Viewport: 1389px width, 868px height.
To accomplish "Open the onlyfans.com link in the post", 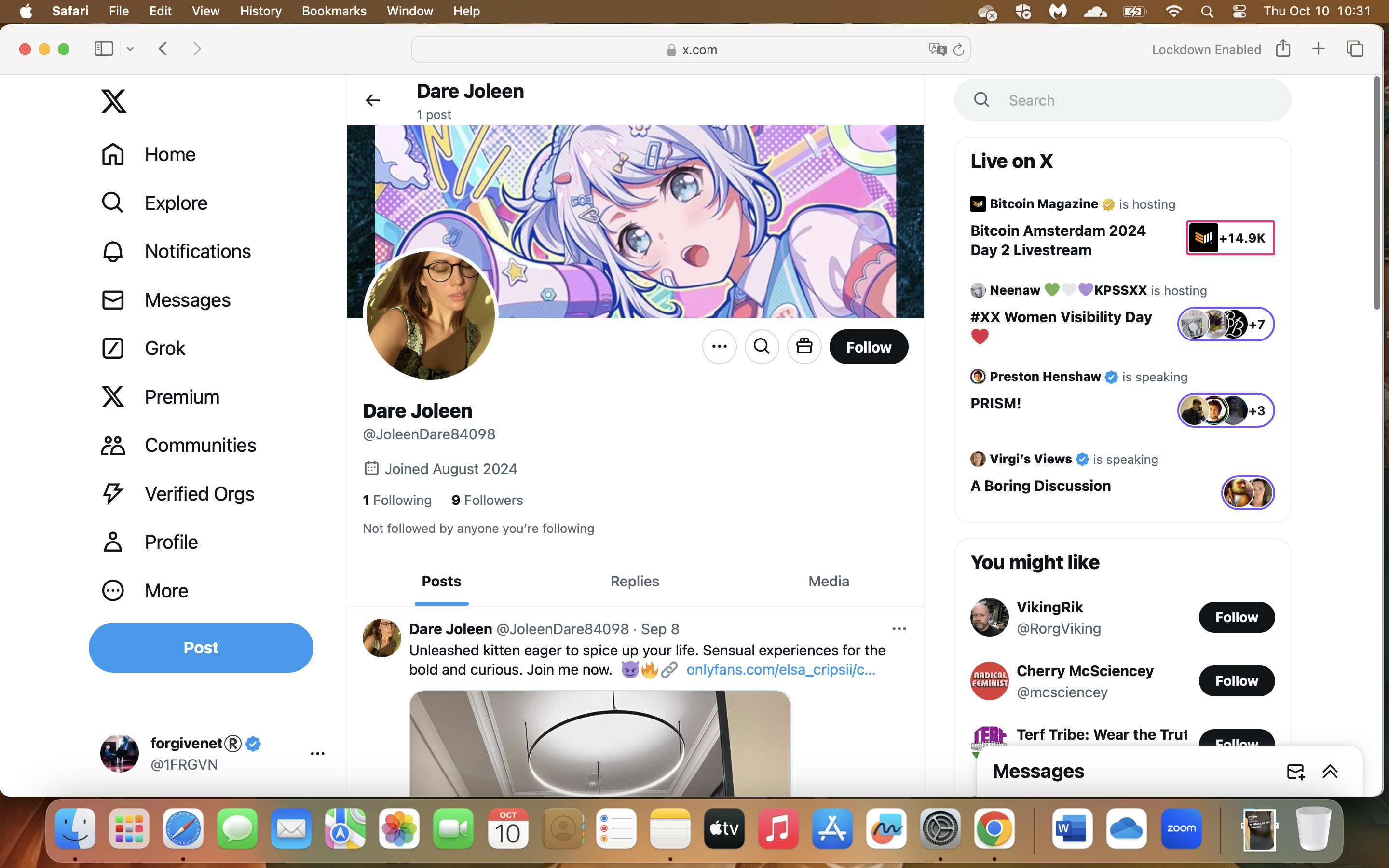I will coord(781,669).
